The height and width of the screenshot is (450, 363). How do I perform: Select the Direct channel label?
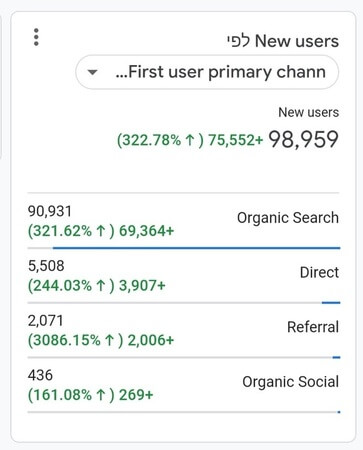pos(319,272)
